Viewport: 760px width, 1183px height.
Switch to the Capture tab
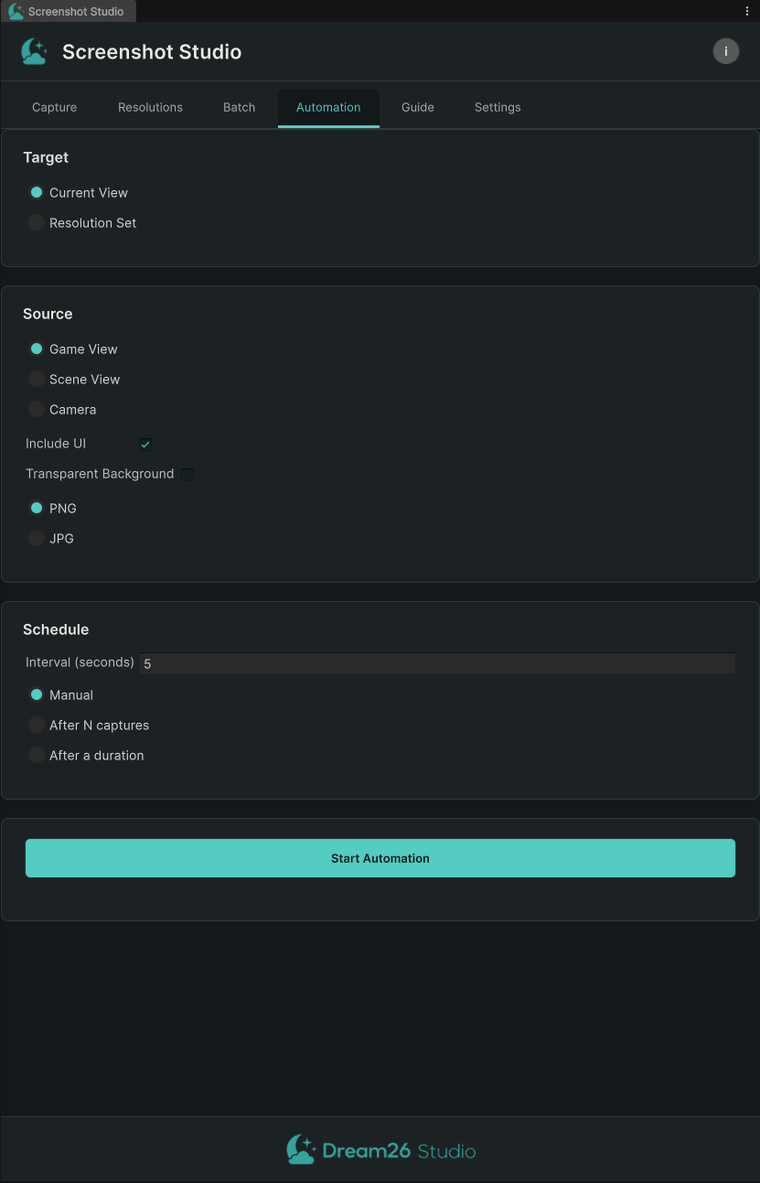pos(54,107)
